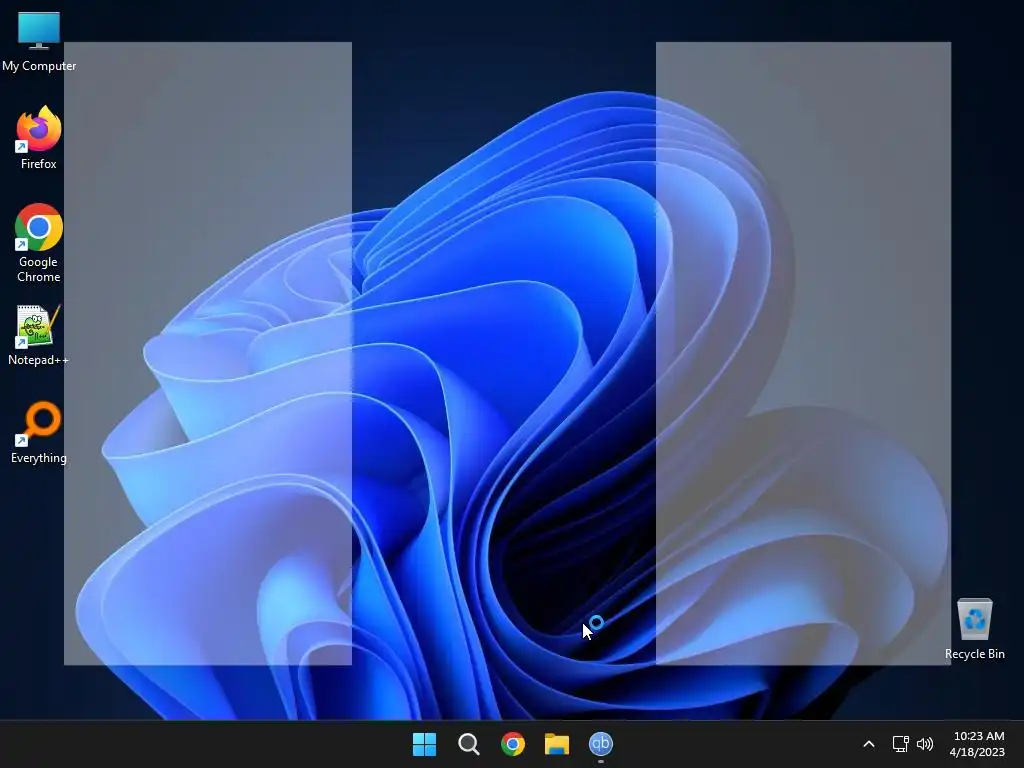
Task: Click the 'Google Chrome' icon label
Action: pos(39,269)
